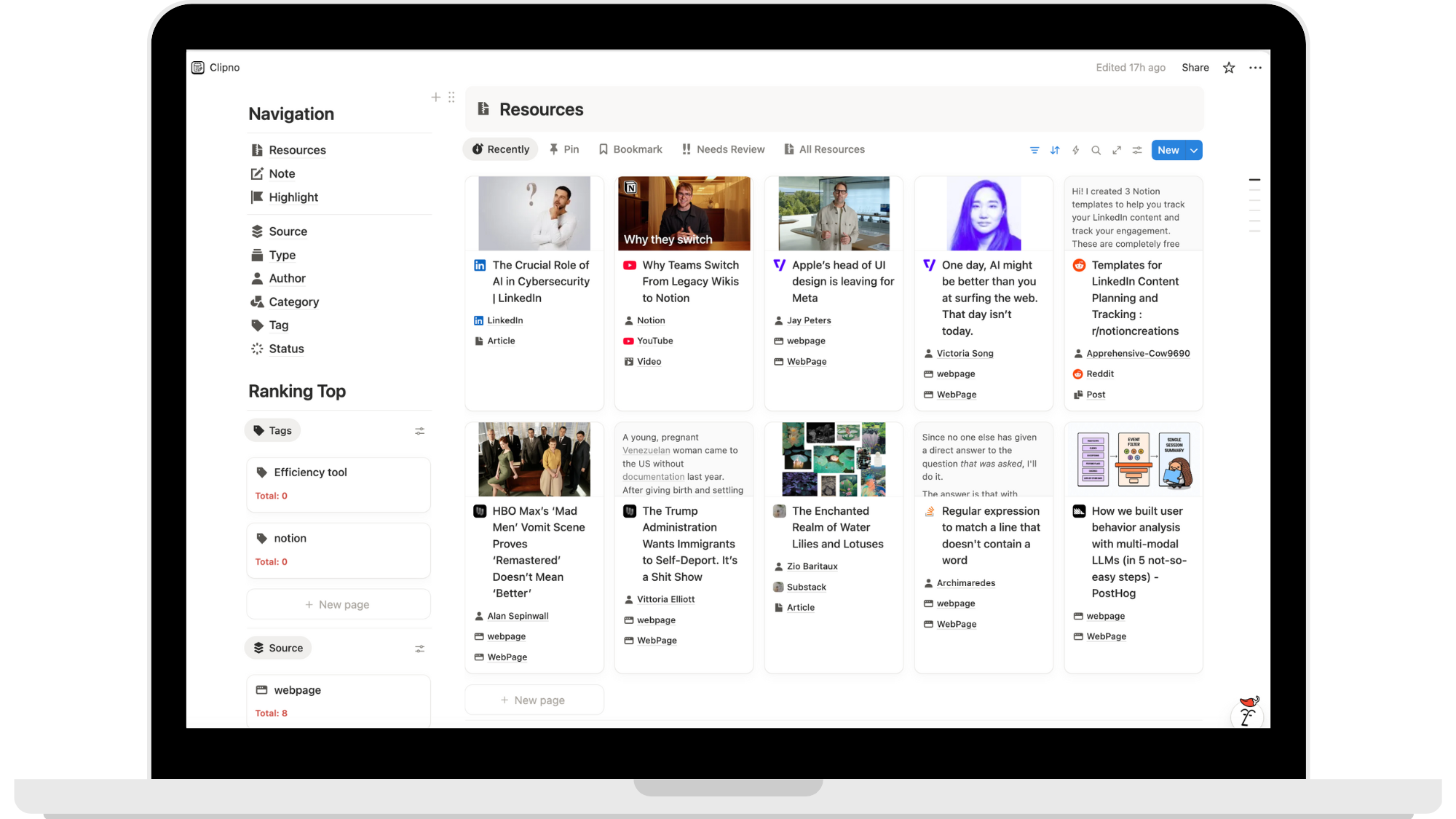Favorite the page with the star icon
This screenshot has height=819, width=1456.
[1229, 68]
